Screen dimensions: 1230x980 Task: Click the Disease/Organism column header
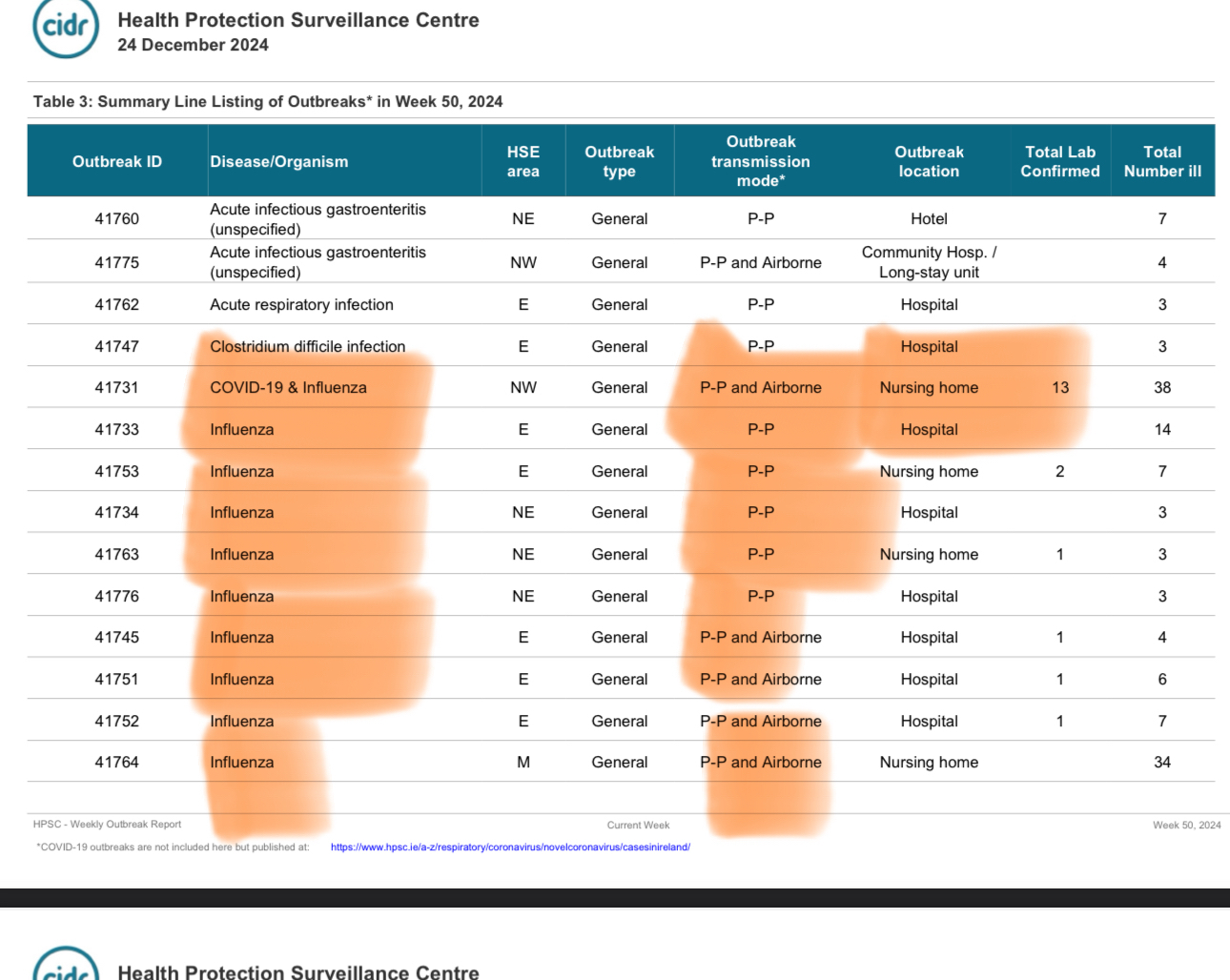pyautogui.click(x=279, y=161)
